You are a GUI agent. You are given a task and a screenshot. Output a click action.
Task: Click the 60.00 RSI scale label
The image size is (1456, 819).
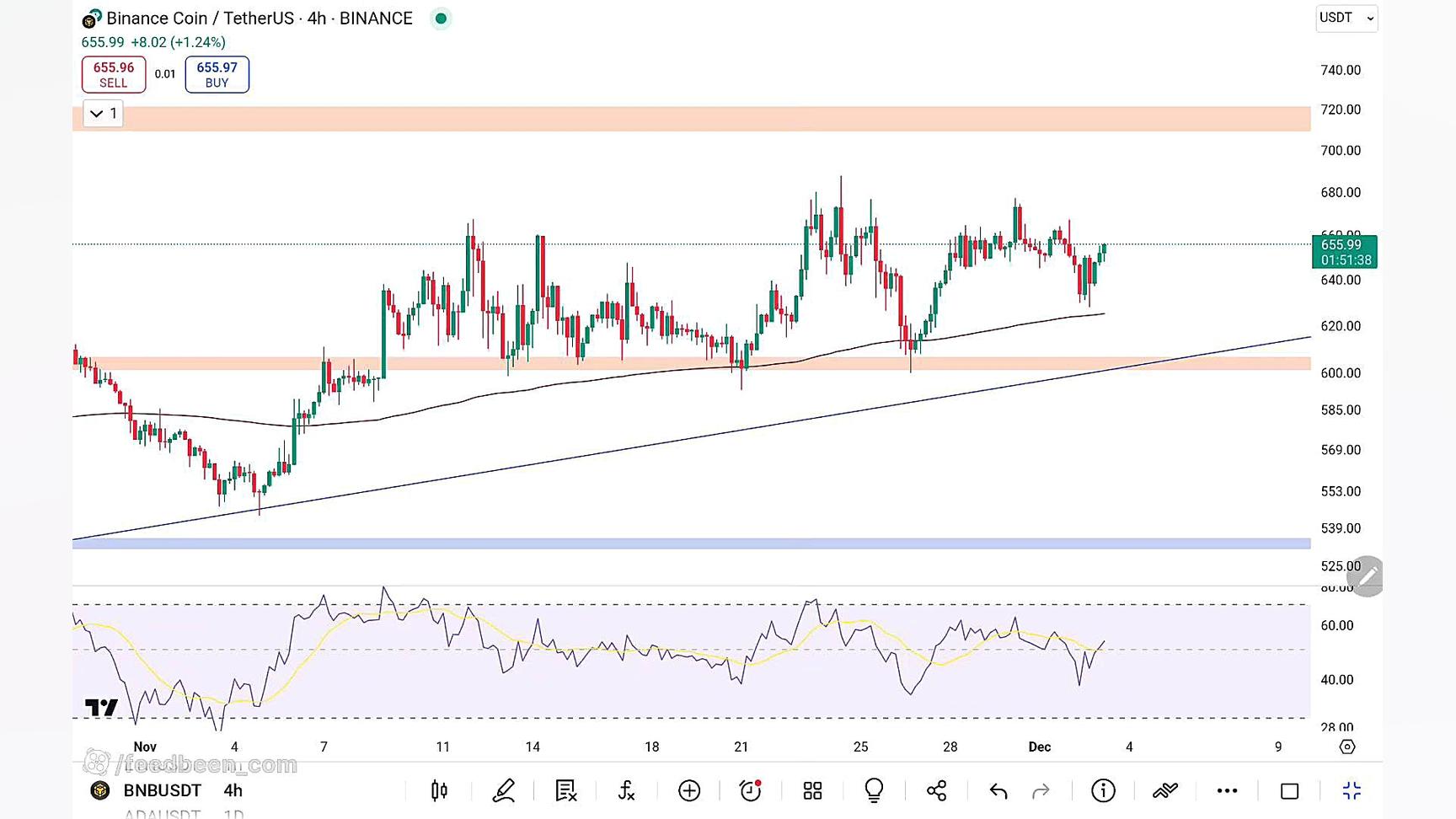click(1337, 625)
